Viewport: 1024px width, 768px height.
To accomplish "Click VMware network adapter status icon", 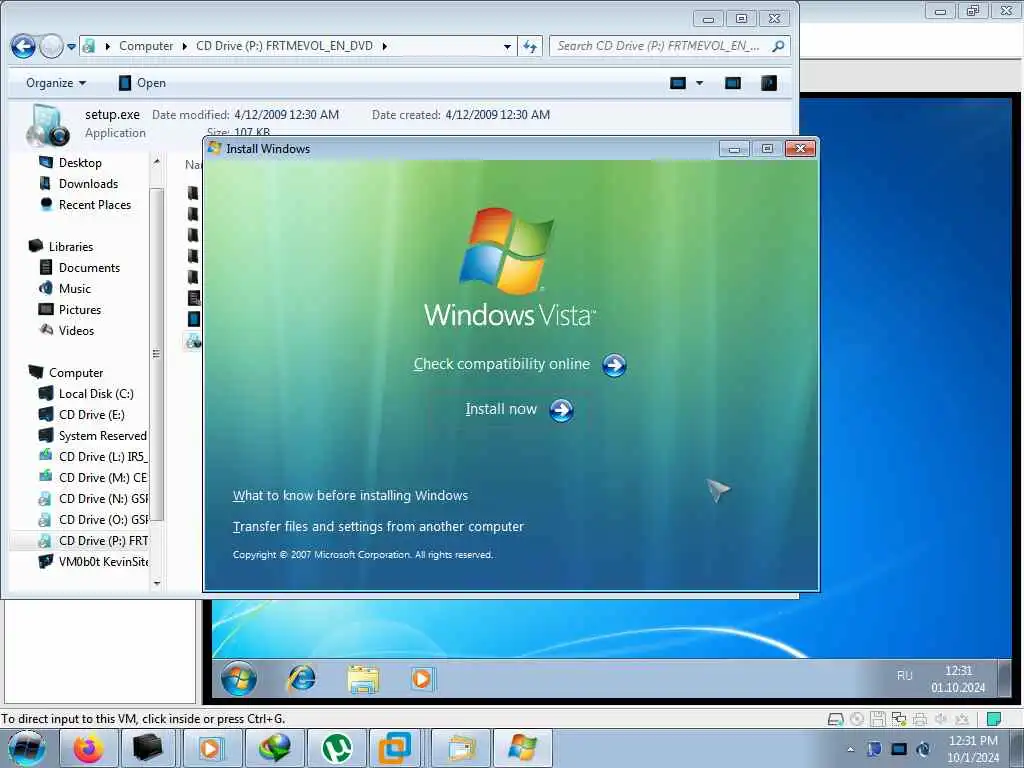I will (899, 719).
